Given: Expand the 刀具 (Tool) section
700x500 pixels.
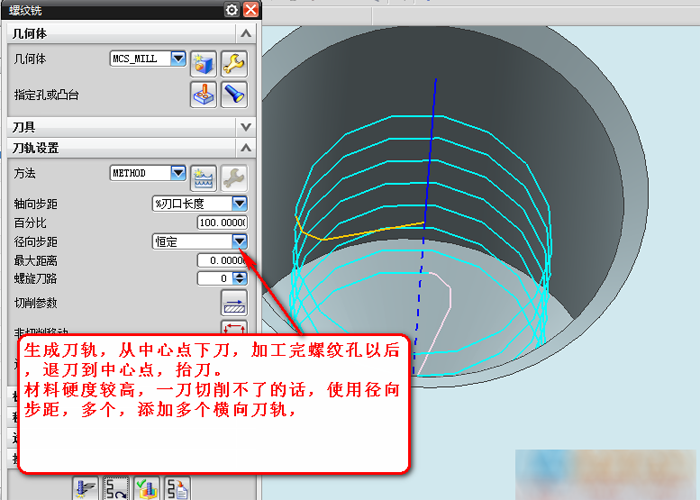Looking at the screenshot, I should (246, 127).
